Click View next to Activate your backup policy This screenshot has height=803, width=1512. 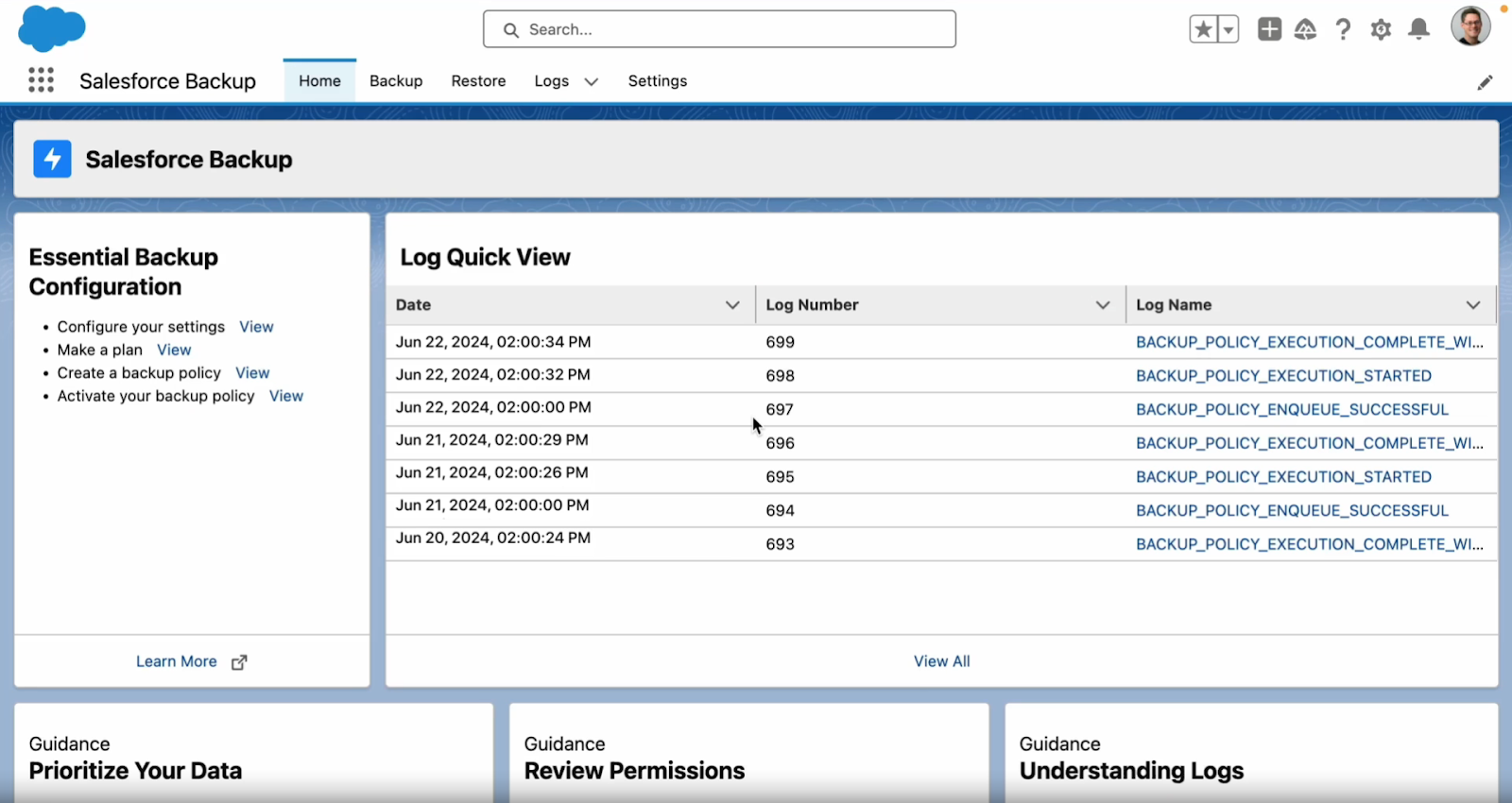tap(286, 396)
